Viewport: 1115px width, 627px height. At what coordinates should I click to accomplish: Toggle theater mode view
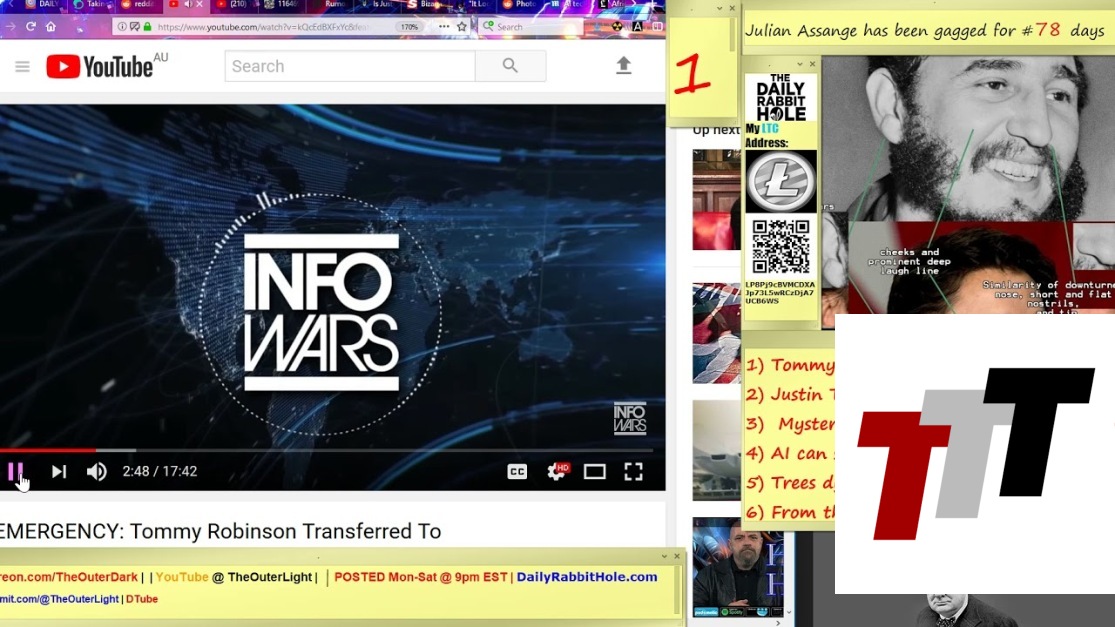click(x=595, y=472)
